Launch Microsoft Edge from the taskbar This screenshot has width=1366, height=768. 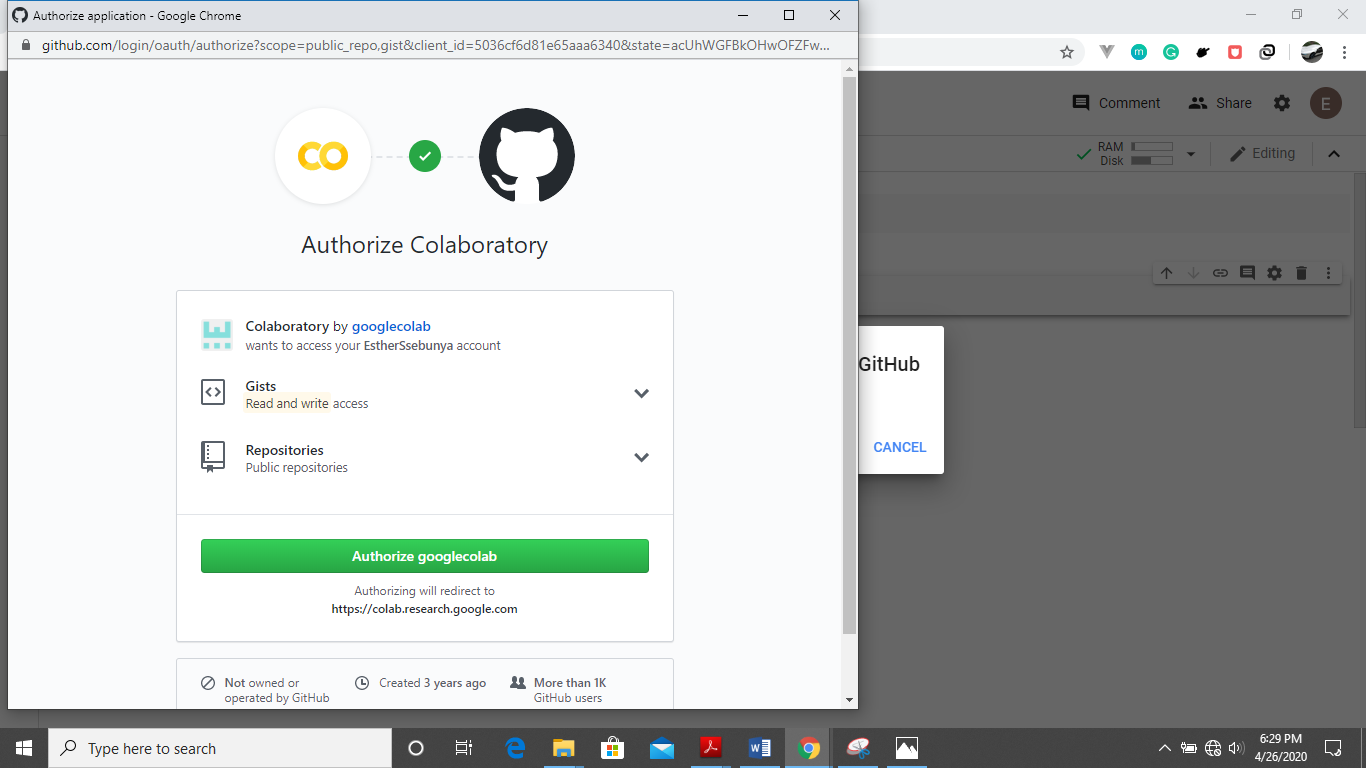tap(515, 748)
